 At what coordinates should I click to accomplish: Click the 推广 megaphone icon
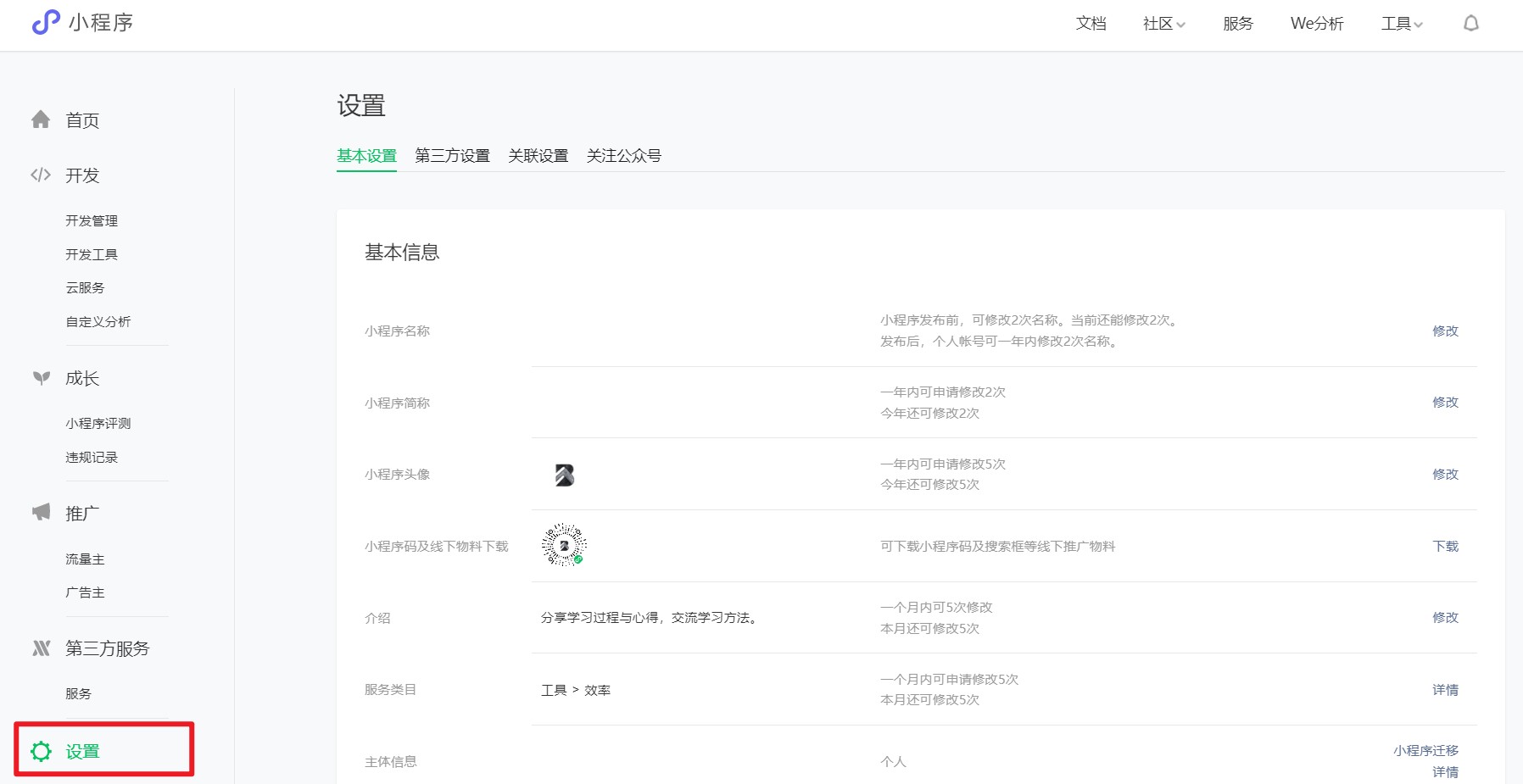click(41, 512)
